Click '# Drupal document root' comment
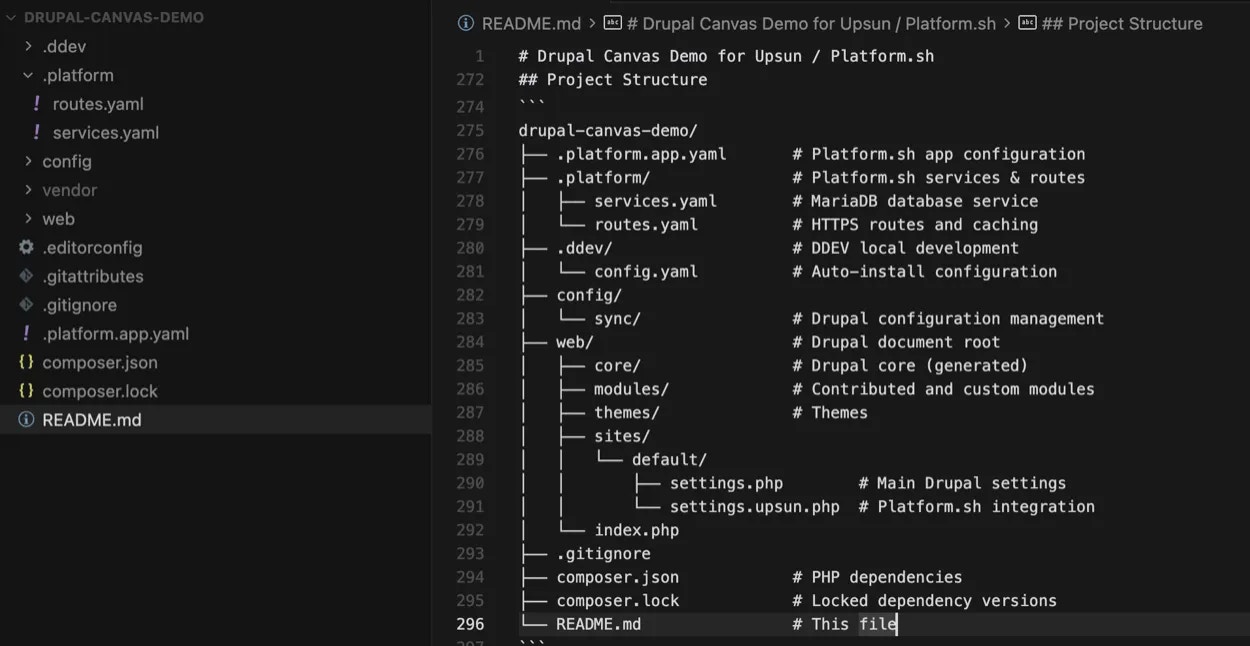 point(896,342)
